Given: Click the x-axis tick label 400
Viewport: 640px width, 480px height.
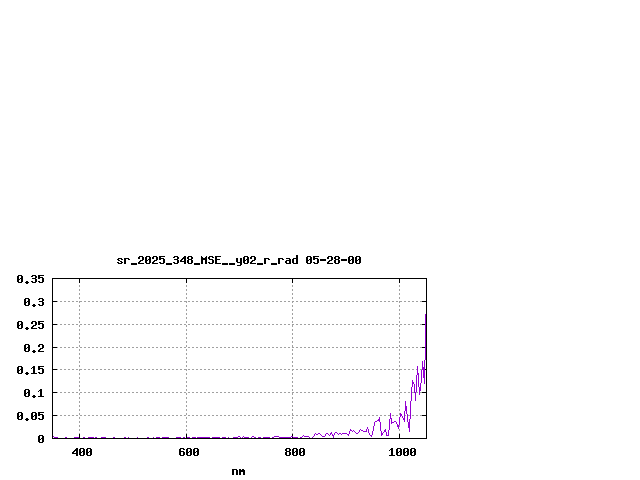Looking at the screenshot, I should pos(81,453).
